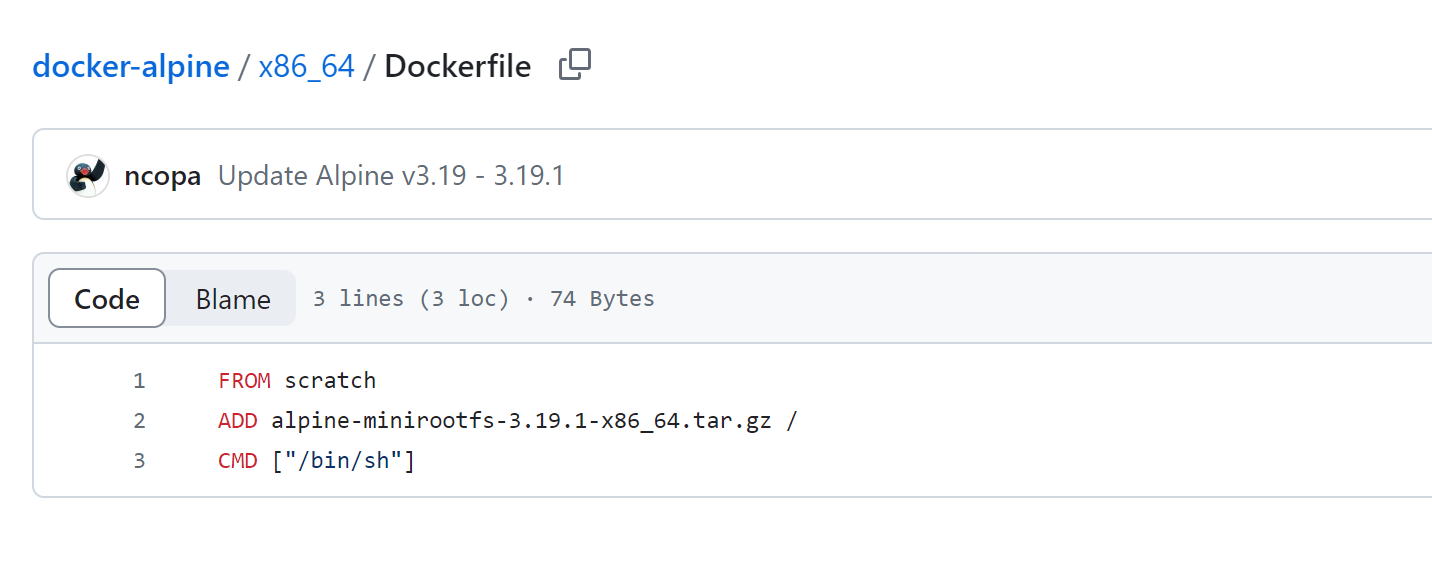This screenshot has height=578, width=1432.
Task: Click the '3 lines (3 loc)' file info text
Action: point(411,298)
